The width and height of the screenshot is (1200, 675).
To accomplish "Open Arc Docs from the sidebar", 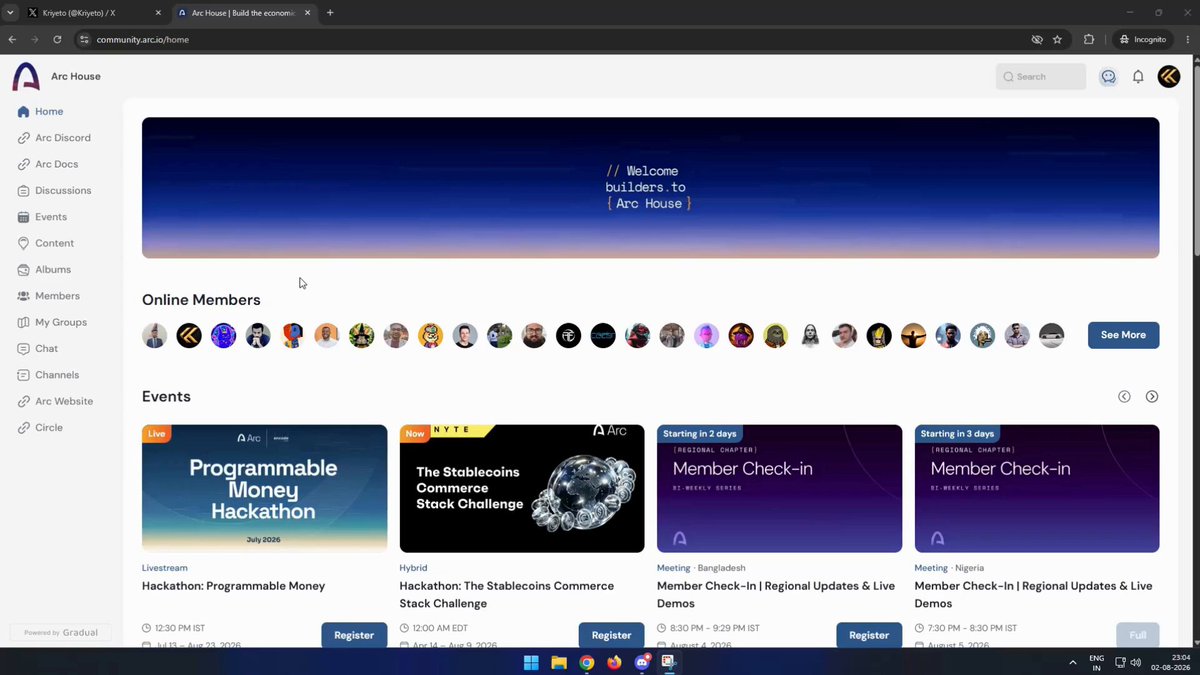I will coord(48,164).
